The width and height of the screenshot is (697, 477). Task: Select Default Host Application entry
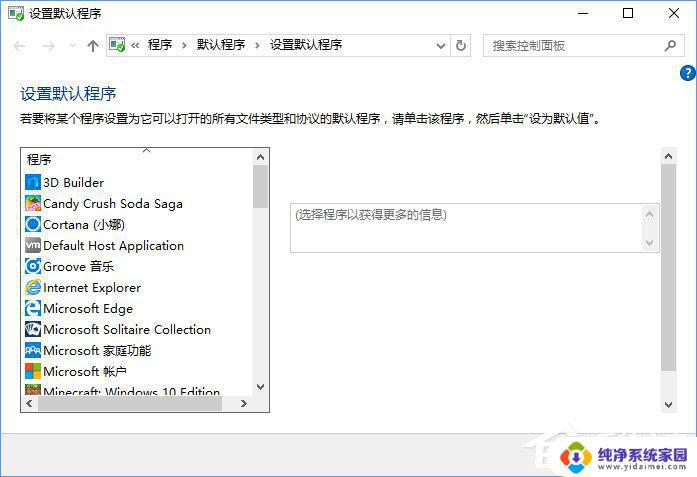[113, 245]
